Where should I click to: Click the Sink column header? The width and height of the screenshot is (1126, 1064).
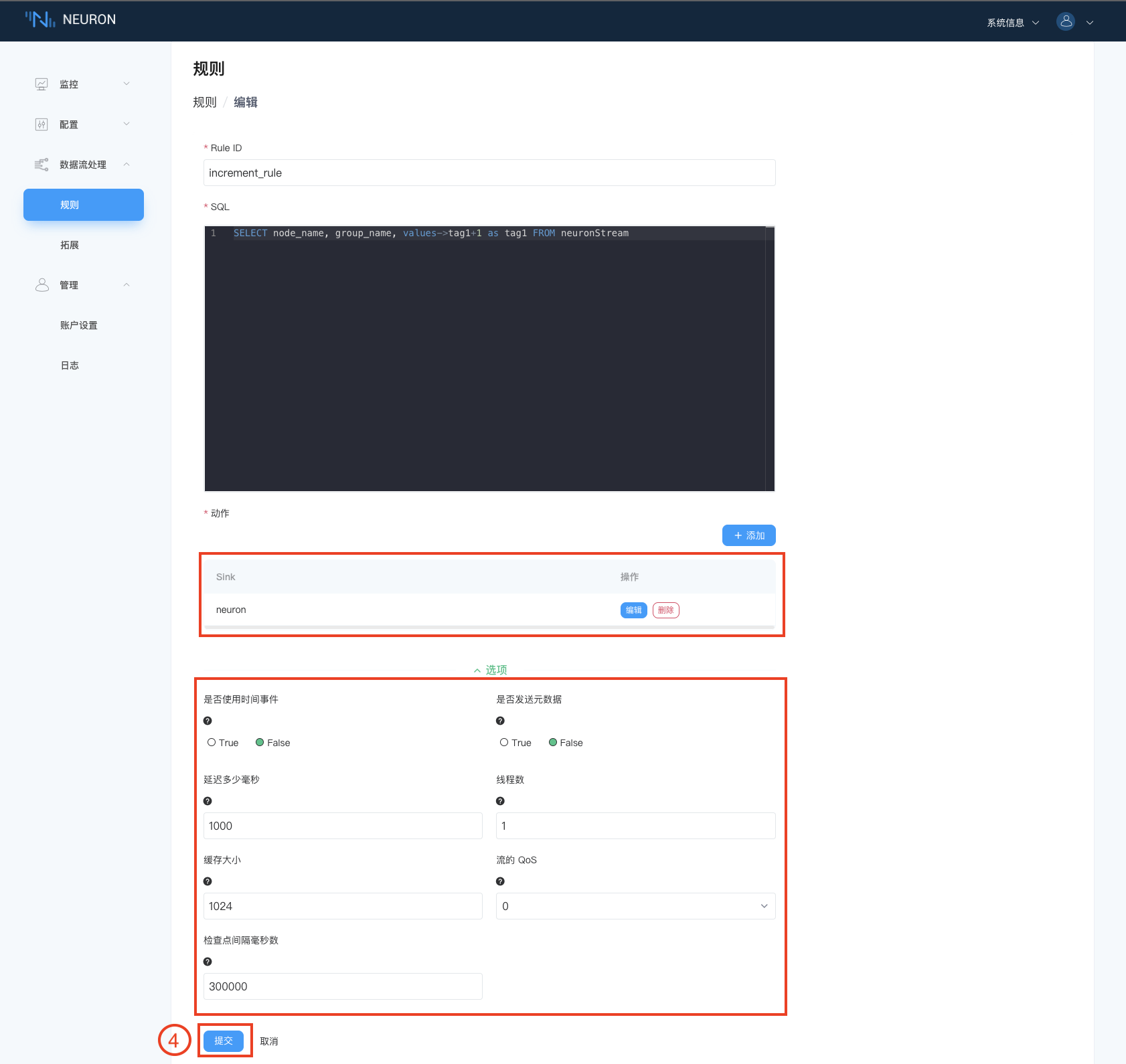click(x=226, y=577)
